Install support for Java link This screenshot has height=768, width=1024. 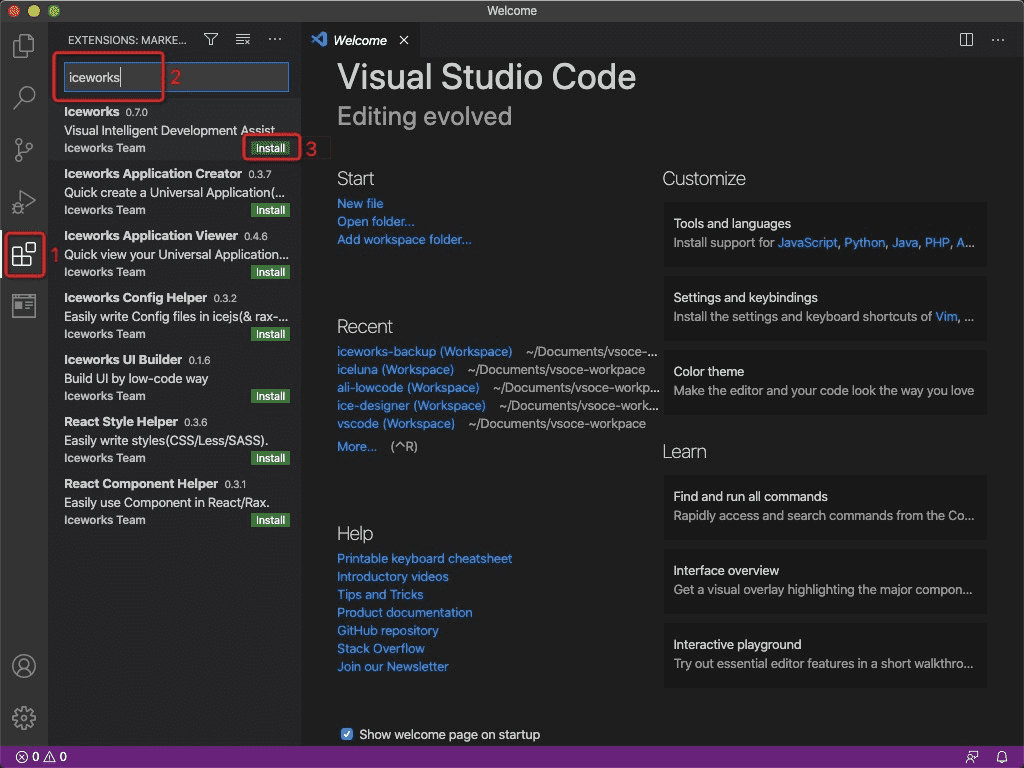click(904, 243)
